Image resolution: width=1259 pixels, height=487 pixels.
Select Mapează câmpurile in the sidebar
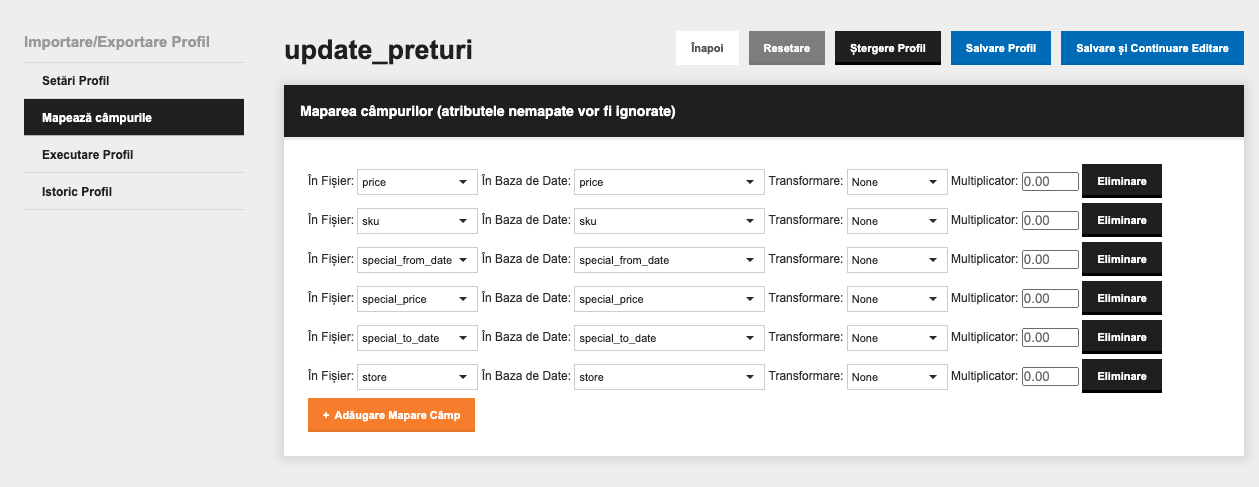(x=134, y=117)
